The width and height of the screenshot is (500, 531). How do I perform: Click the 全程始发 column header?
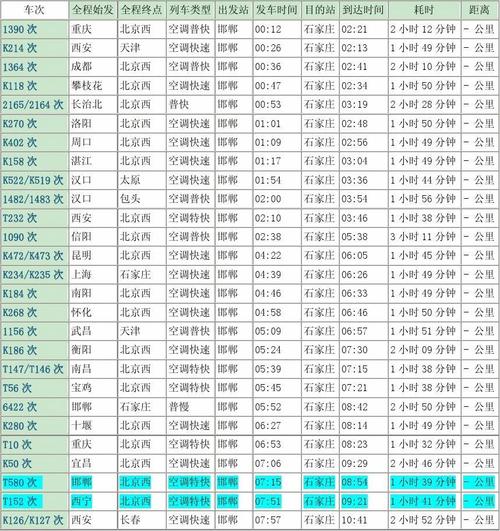tap(93, 10)
